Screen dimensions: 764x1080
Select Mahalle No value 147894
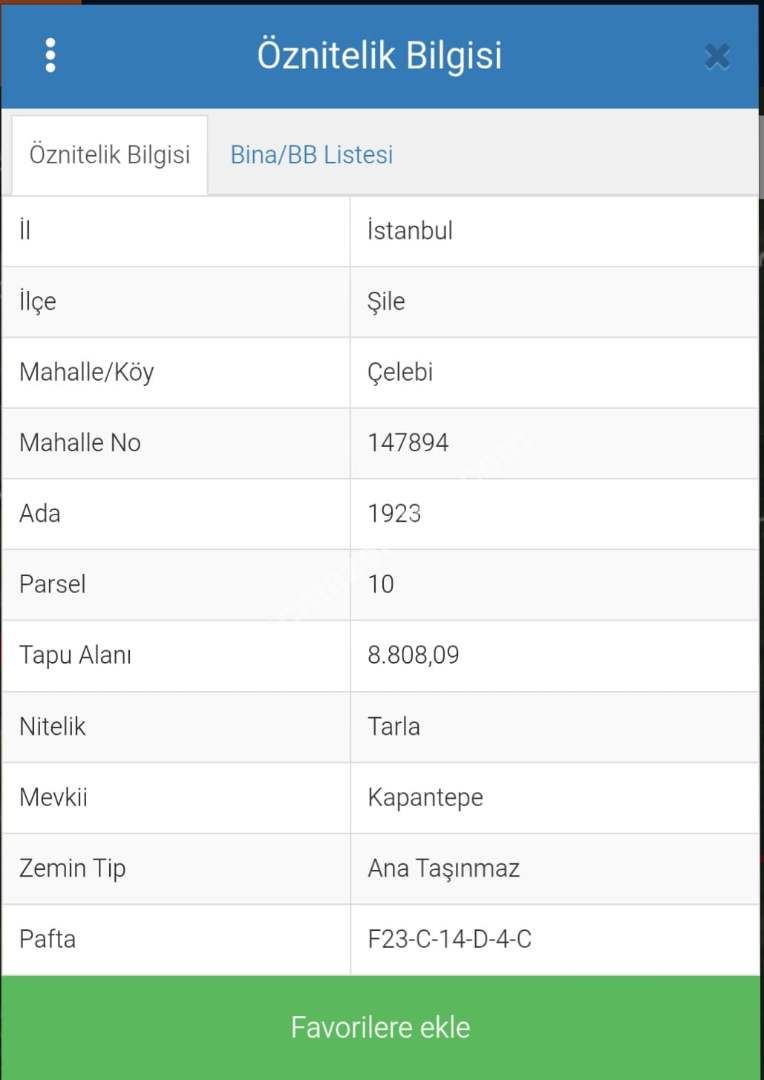tap(408, 442)
